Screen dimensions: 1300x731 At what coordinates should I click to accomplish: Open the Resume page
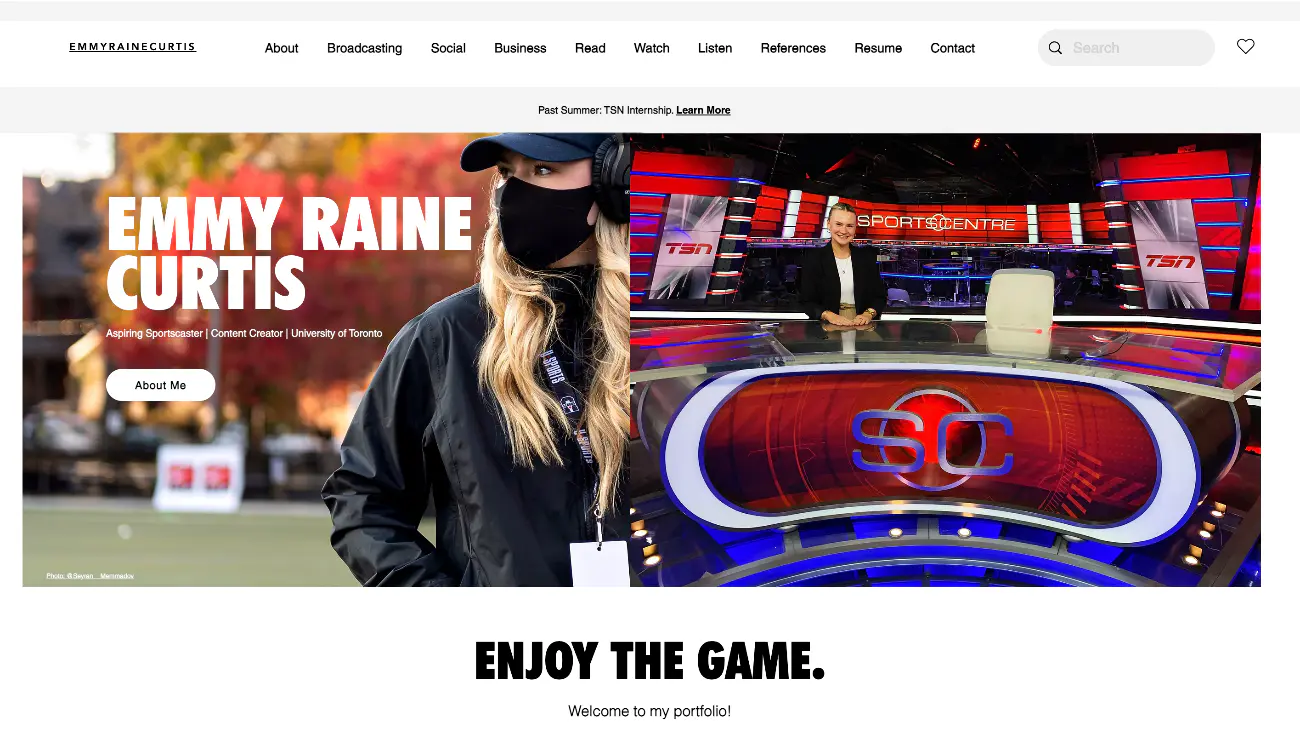(878, 48)
